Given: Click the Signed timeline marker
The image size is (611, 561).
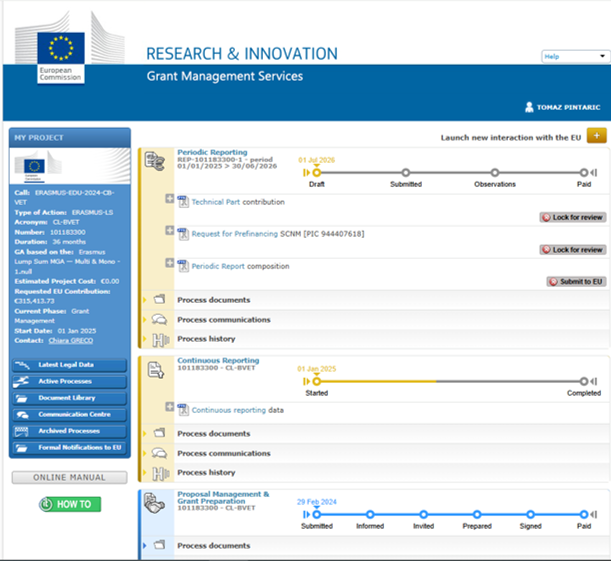Looking at the screenshot, I should click(530, 515).
